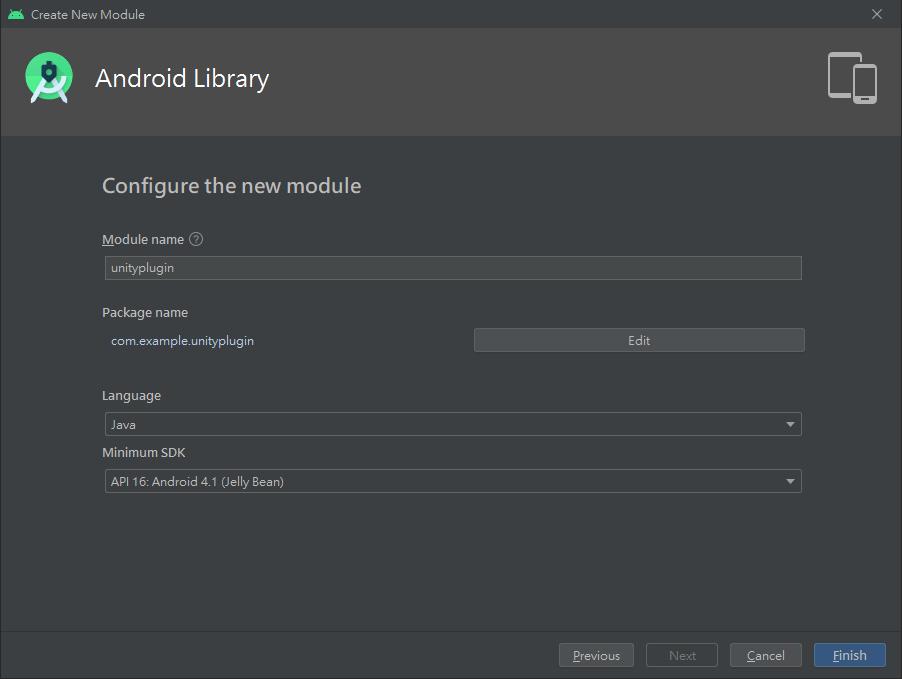Click the Minimum SDK label

point(144,453)
